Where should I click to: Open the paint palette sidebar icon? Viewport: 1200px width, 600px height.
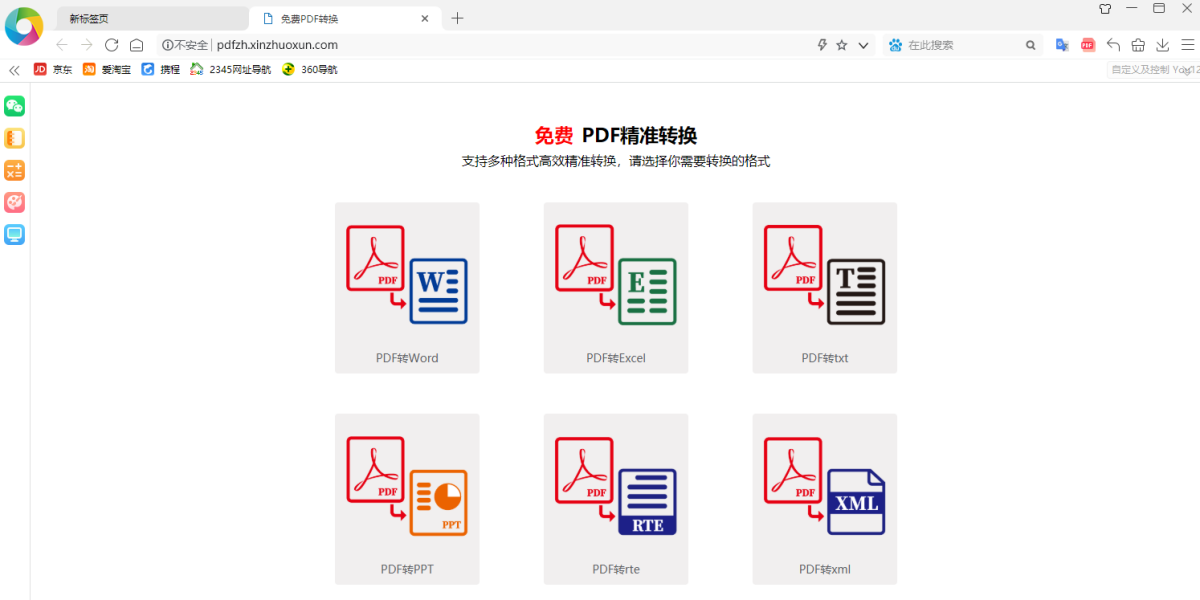coord(14,202)
